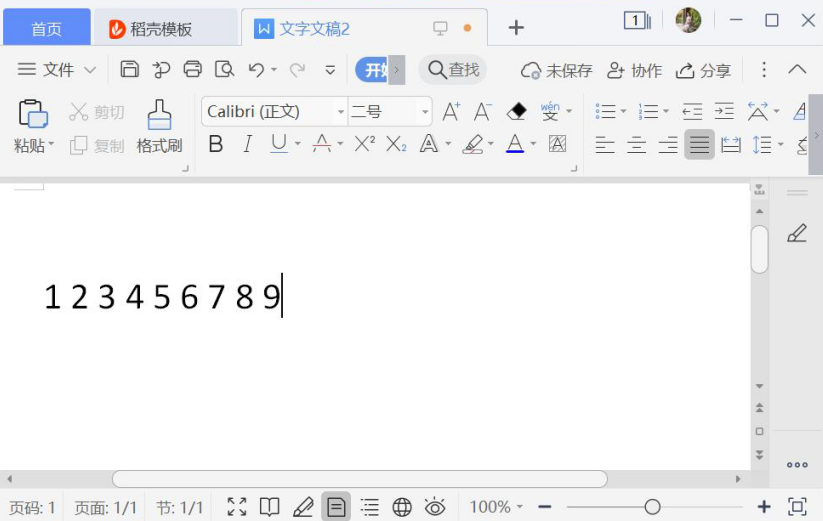Click the Print icon
The image size is (823, 521).
(x=192, y=69)
